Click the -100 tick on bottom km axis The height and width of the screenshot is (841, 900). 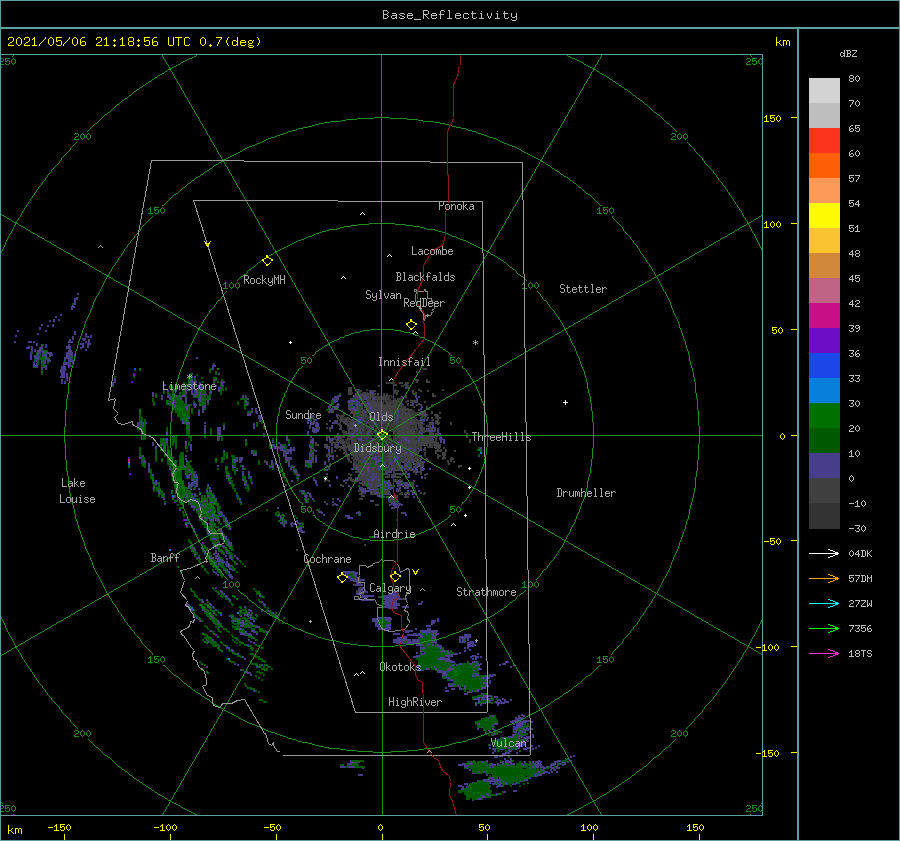pyautogui.click(x=165, y=827)
